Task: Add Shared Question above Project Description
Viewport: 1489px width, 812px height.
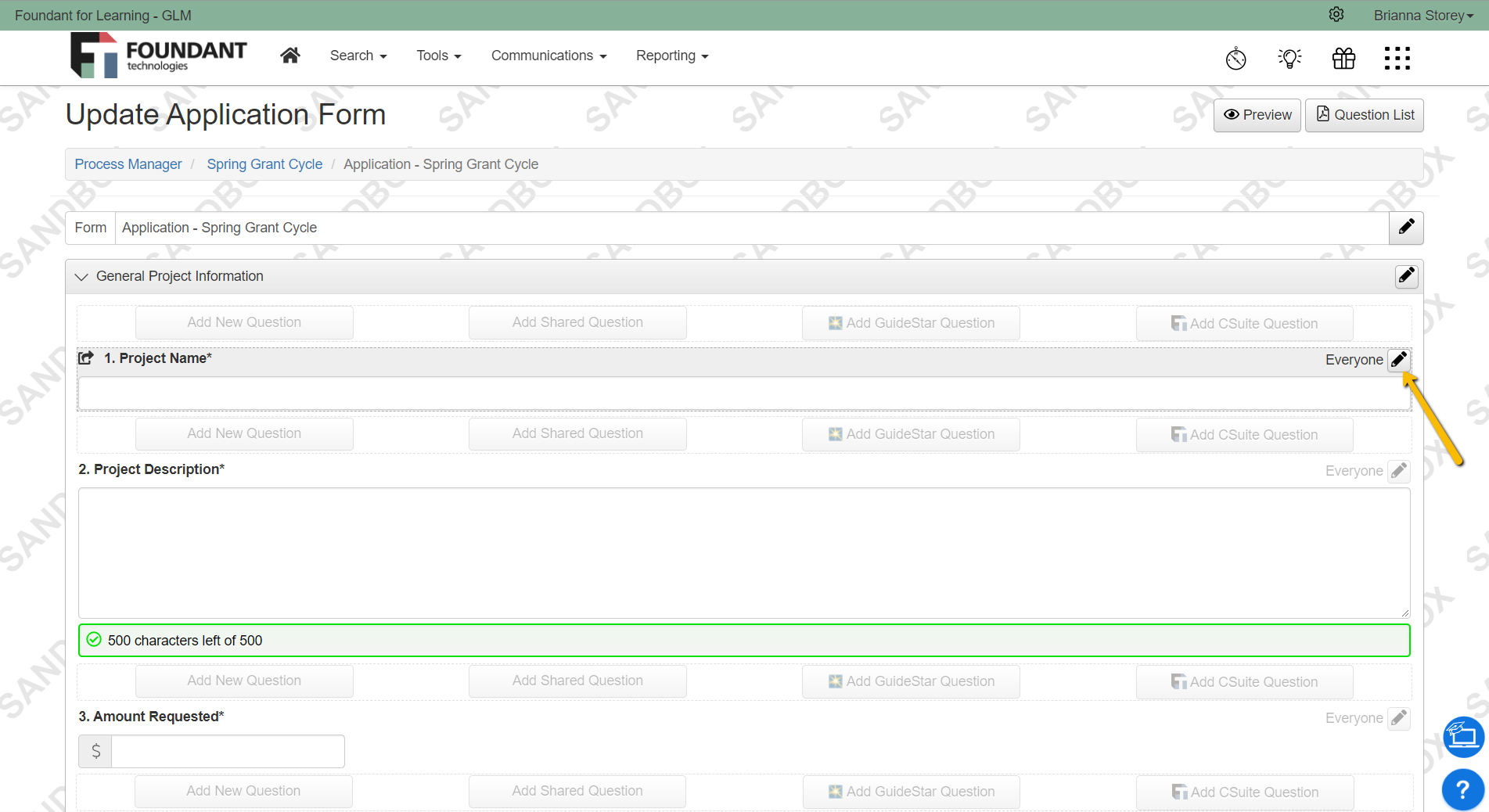Action: (x=577, y=433)
